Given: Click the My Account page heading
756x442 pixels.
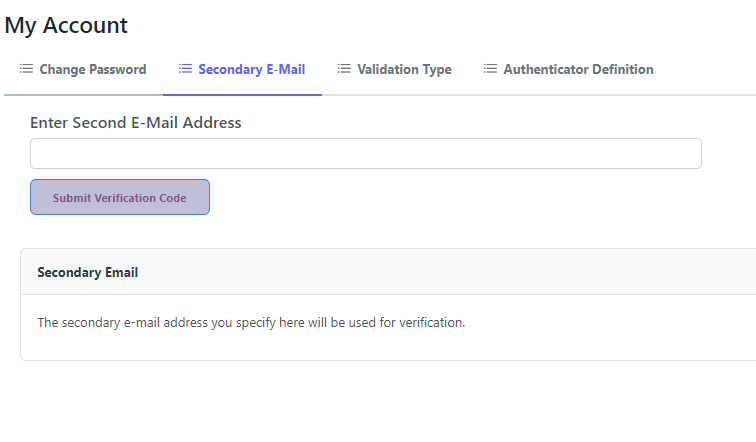Looking at the screenshot, I should pos(66,26).
